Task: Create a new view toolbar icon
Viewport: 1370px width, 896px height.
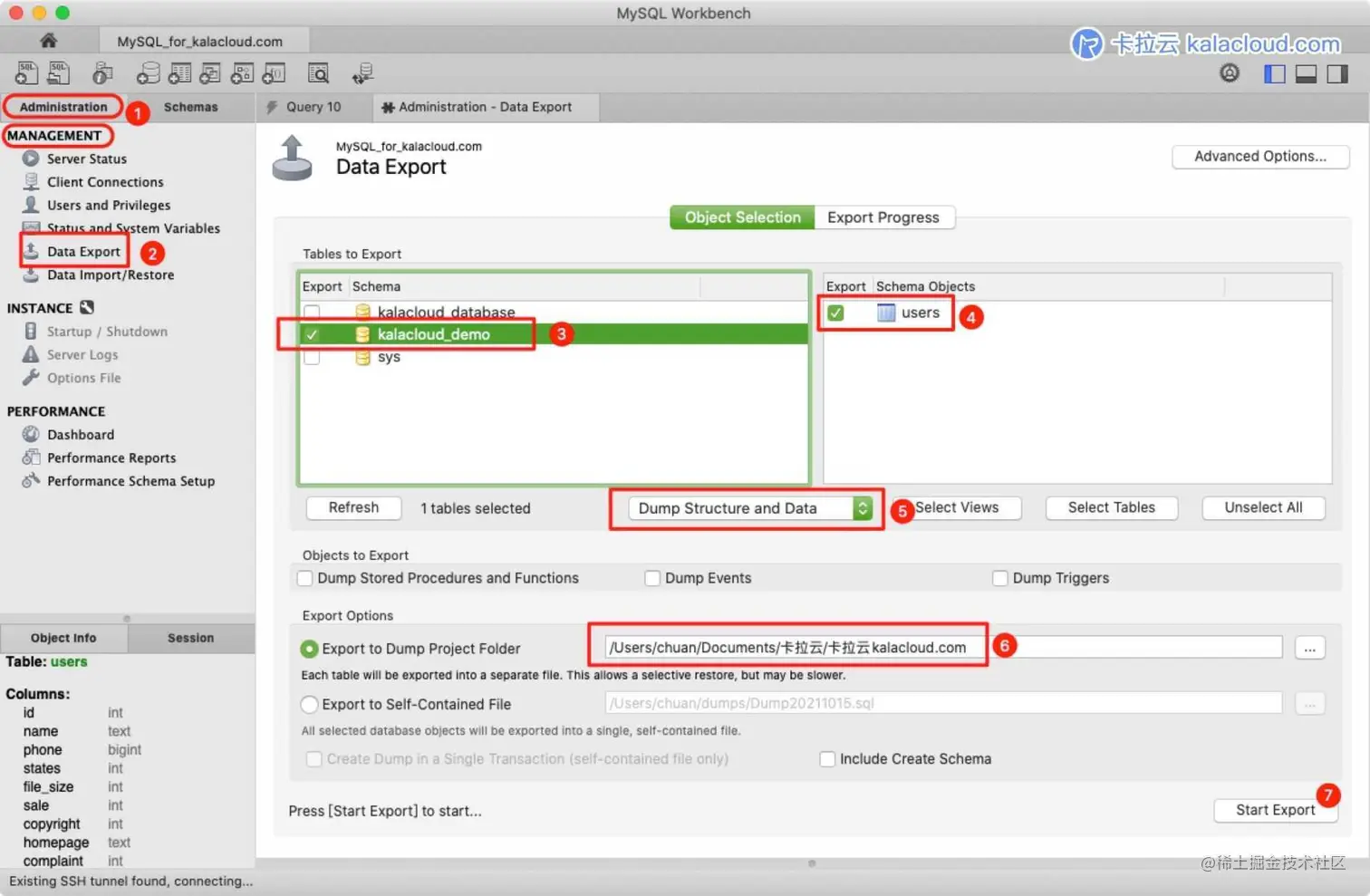Action: (x=210, y=73)
